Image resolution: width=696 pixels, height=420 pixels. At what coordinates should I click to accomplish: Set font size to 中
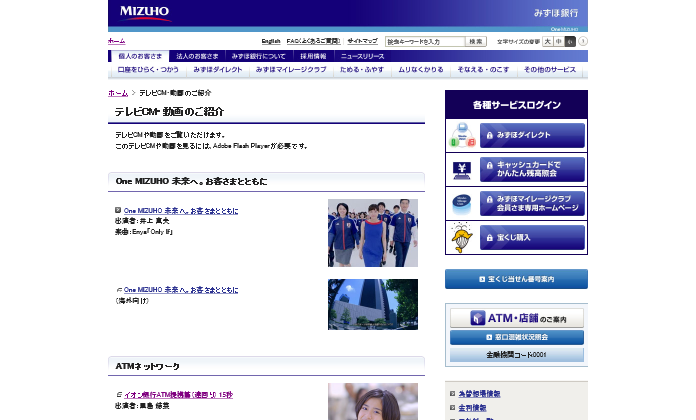[559, 41]
